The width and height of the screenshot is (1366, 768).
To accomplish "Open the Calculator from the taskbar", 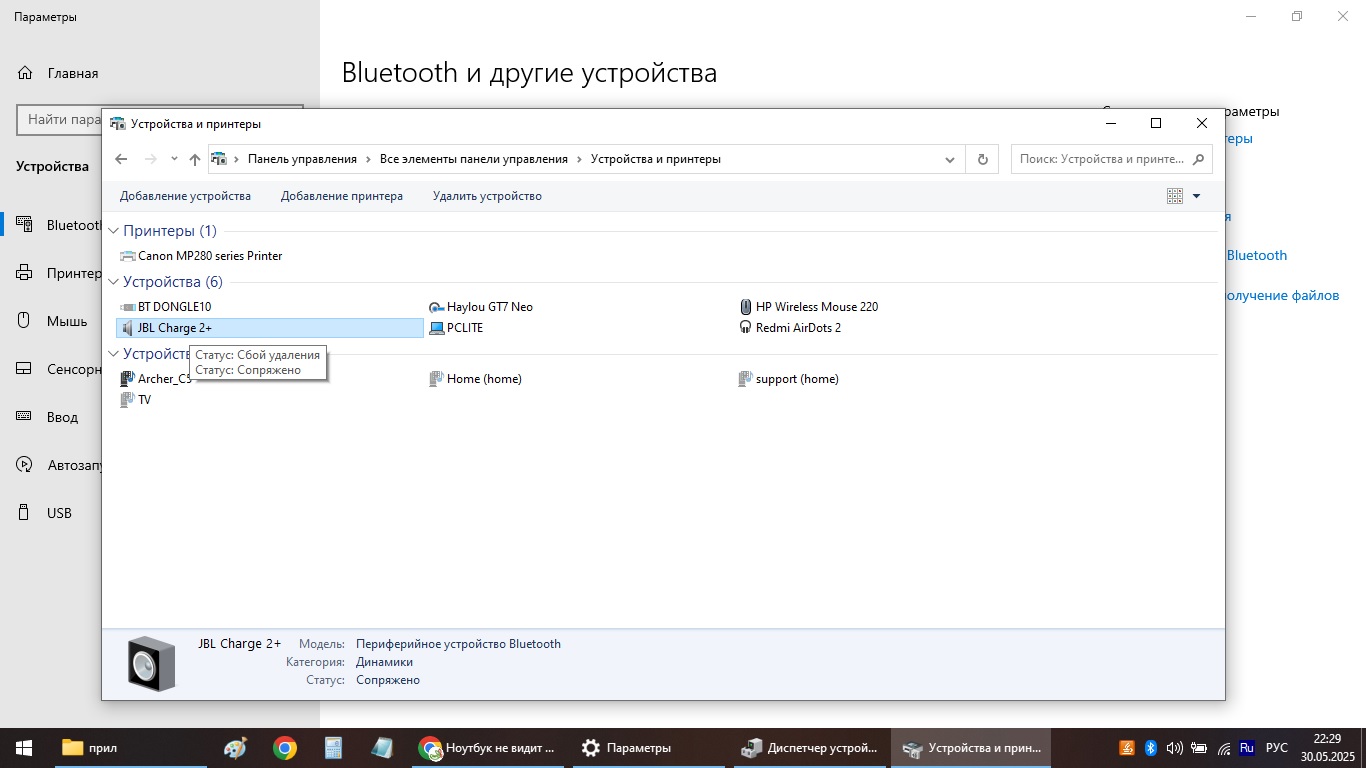I will tap(333, 748).
